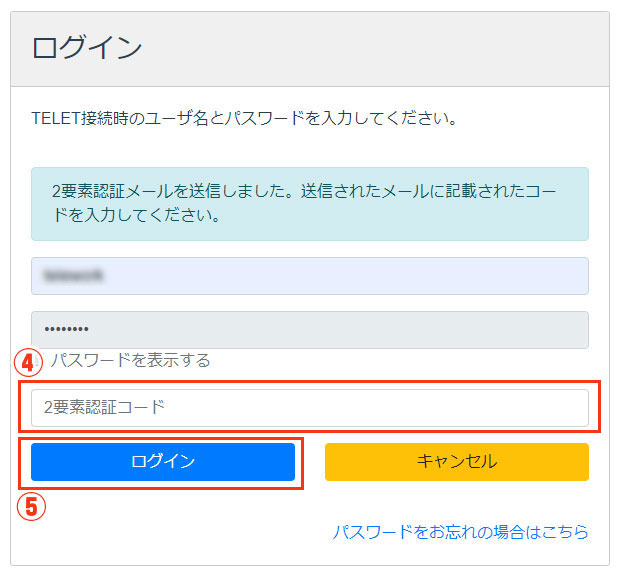
Task: Click the yellow キャンセル button
Action: [457, 462]
